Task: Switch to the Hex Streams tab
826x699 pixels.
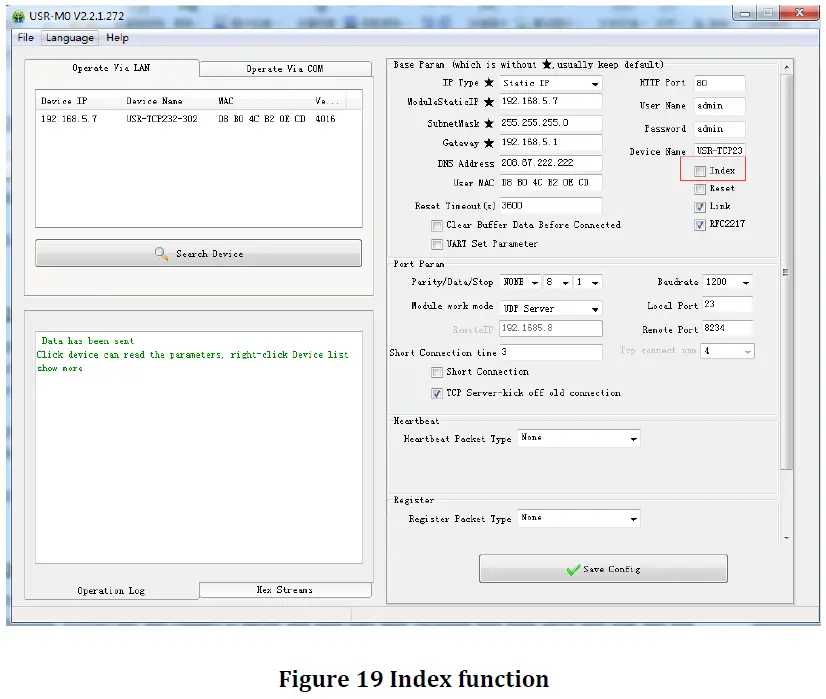Action: pyautogui.click(x=284, y=590)
